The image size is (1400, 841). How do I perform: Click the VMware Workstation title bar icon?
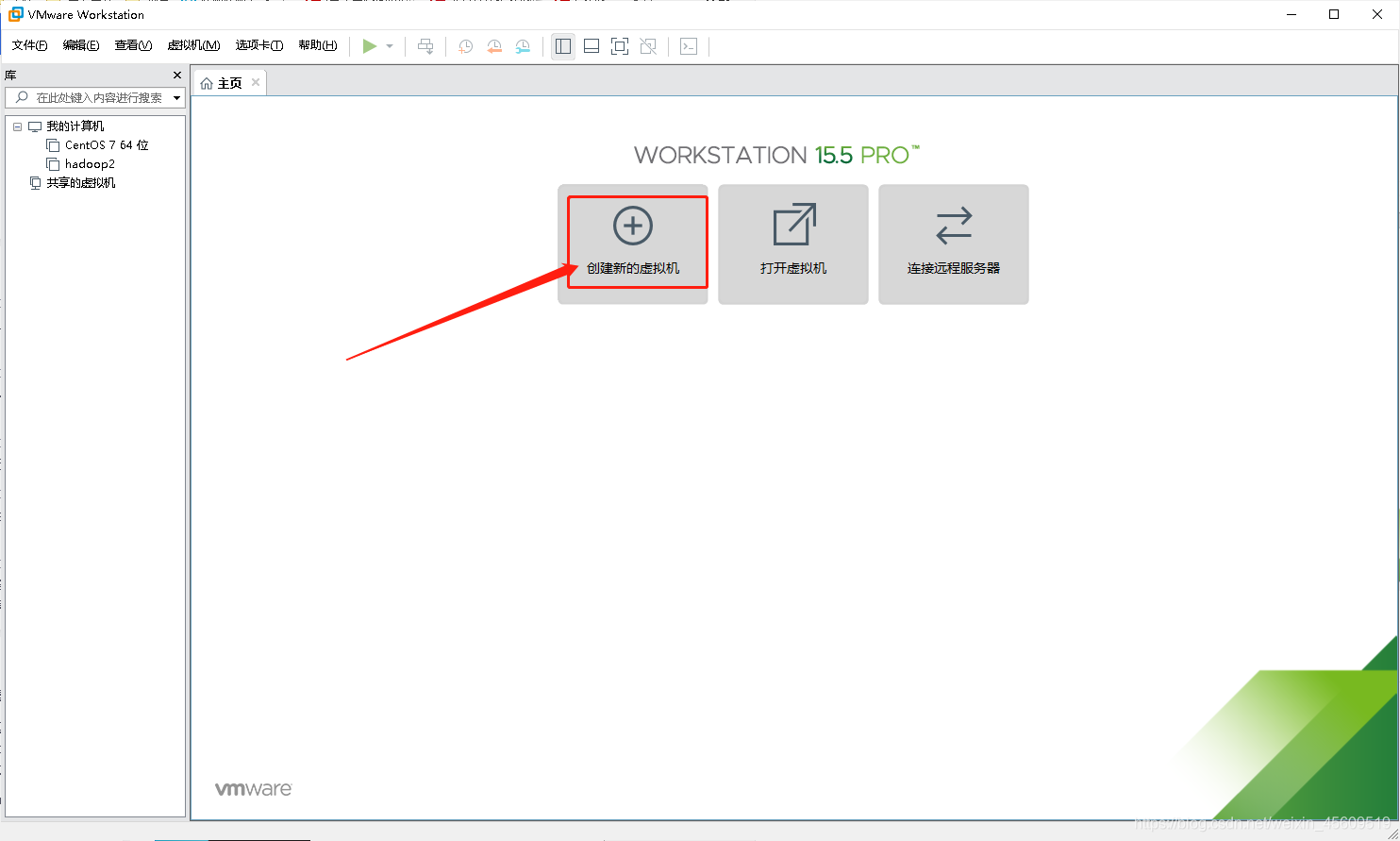click(15, 14)
